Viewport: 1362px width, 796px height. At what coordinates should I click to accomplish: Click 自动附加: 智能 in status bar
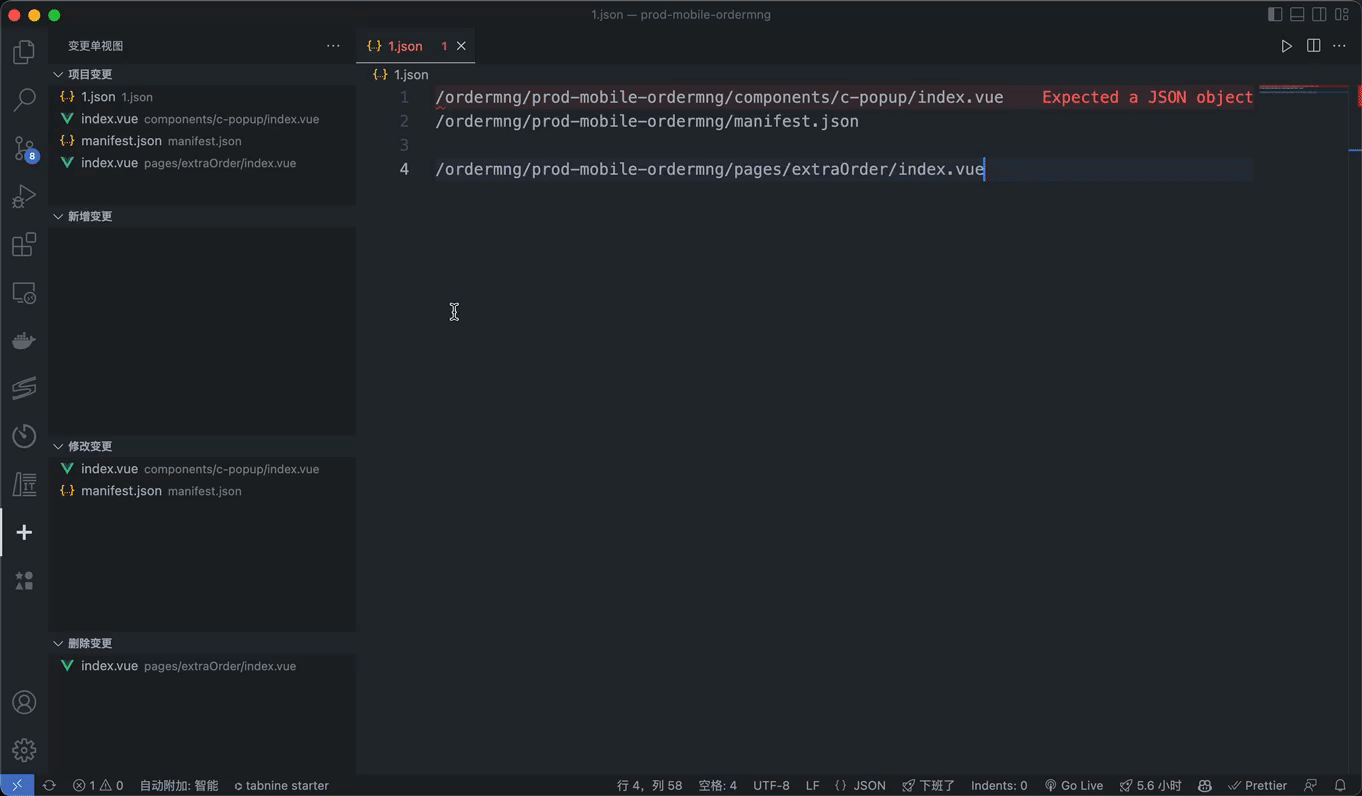click(x=179, y=785)
